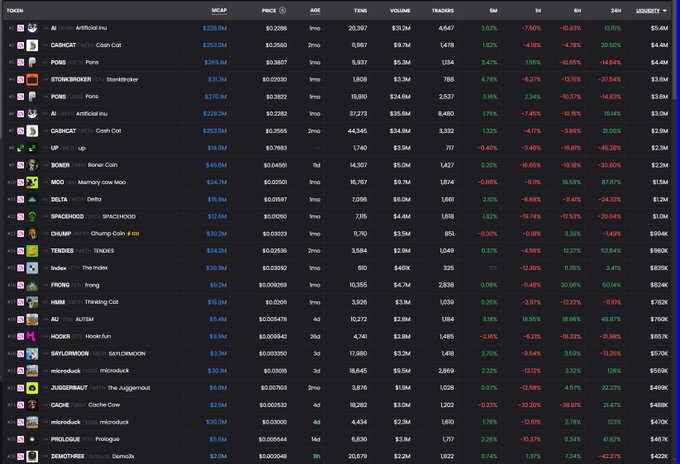Click pink chain icon in BONER row
The image size is (680, 464).
pyautogui.click(x=20, y=165)
